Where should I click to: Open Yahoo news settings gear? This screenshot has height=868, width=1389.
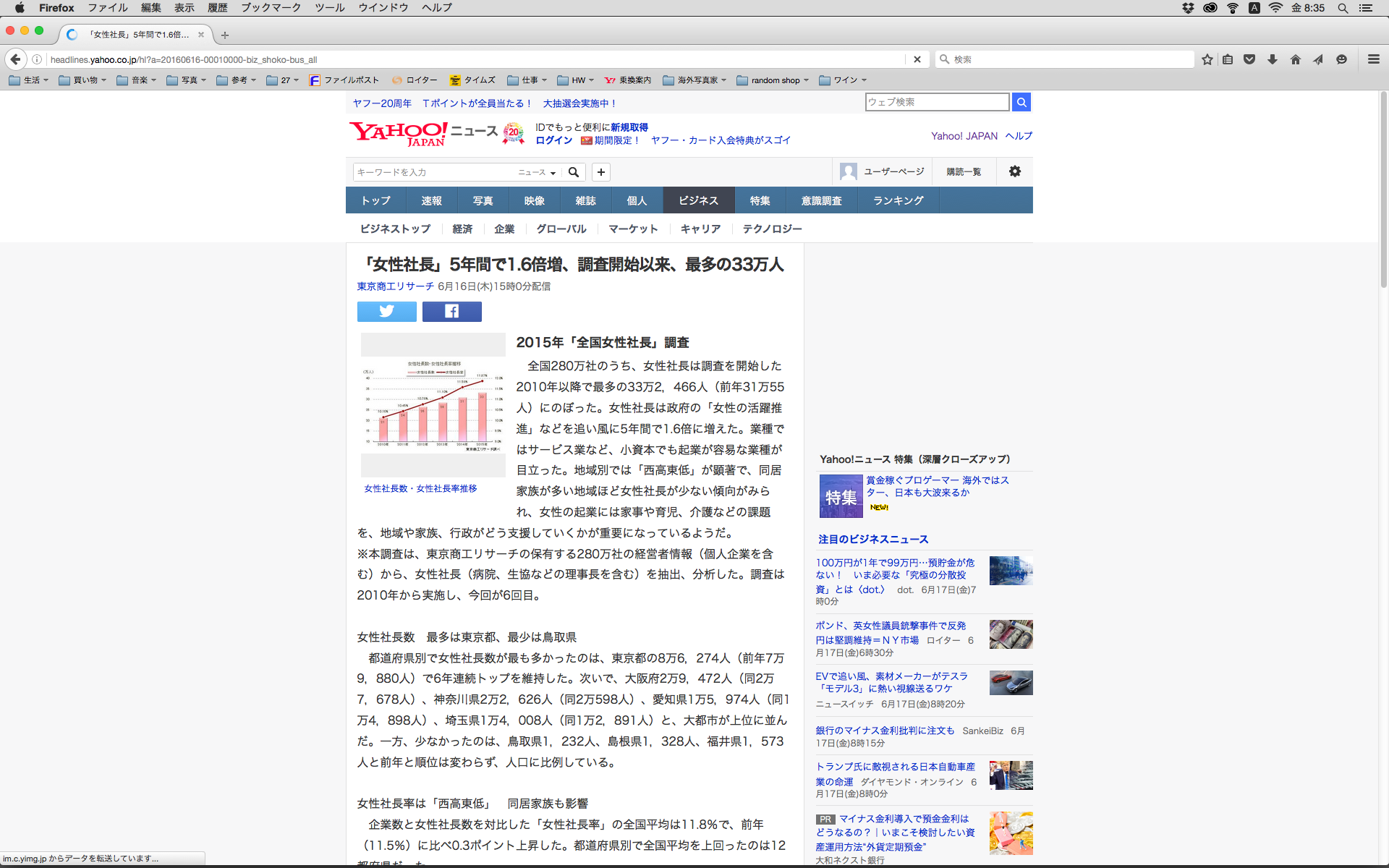(1014, 171)
